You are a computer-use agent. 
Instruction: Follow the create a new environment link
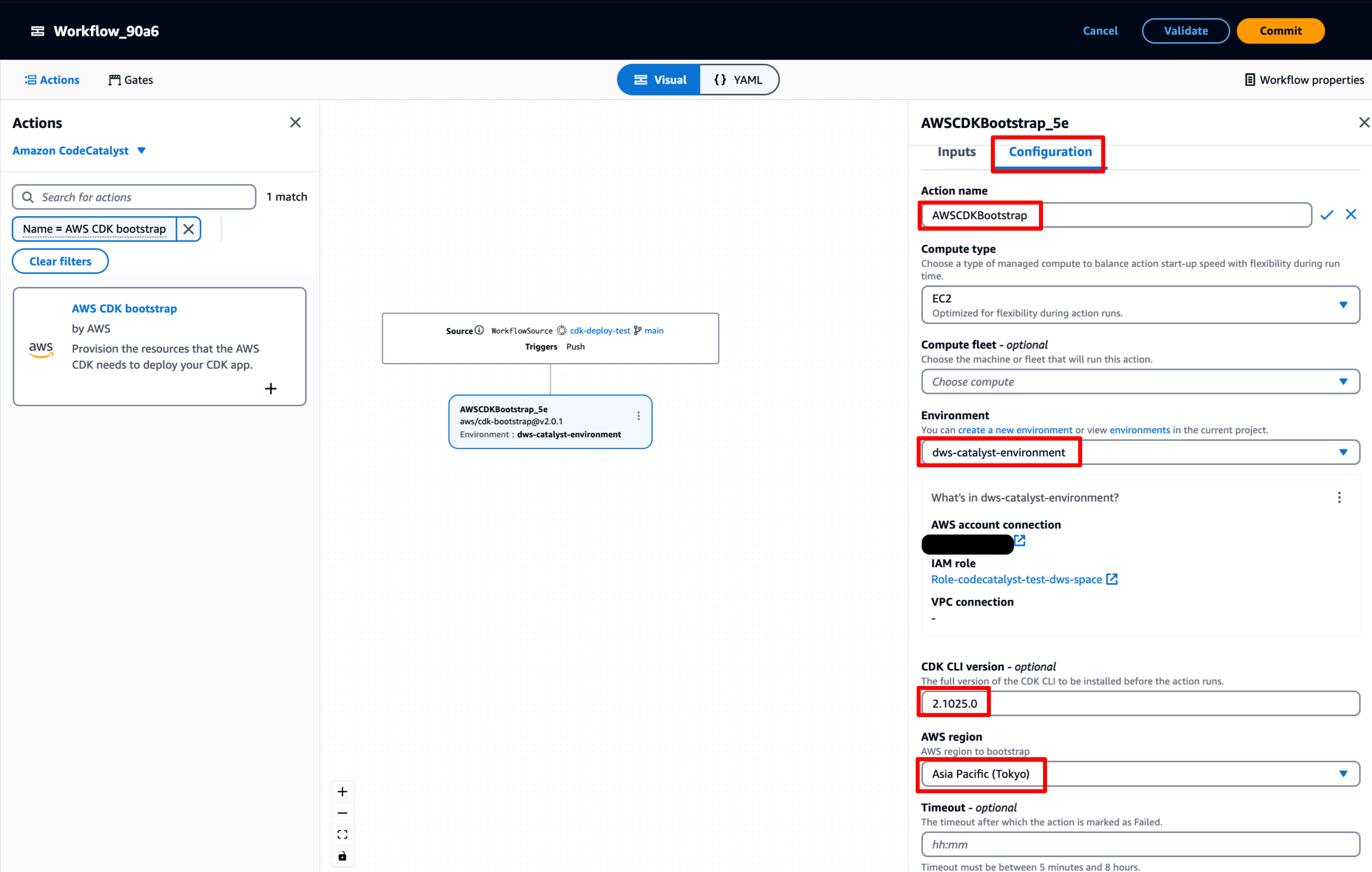click(1015, 430)
